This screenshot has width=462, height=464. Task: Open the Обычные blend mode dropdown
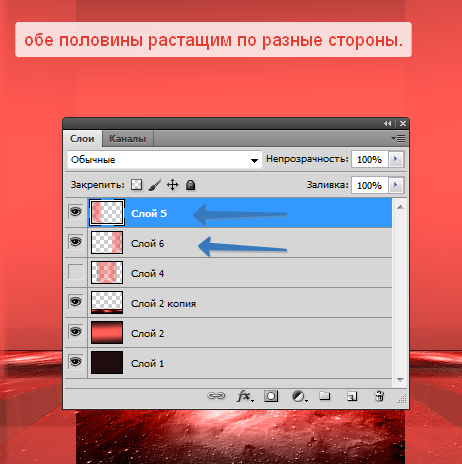[164, 160]
